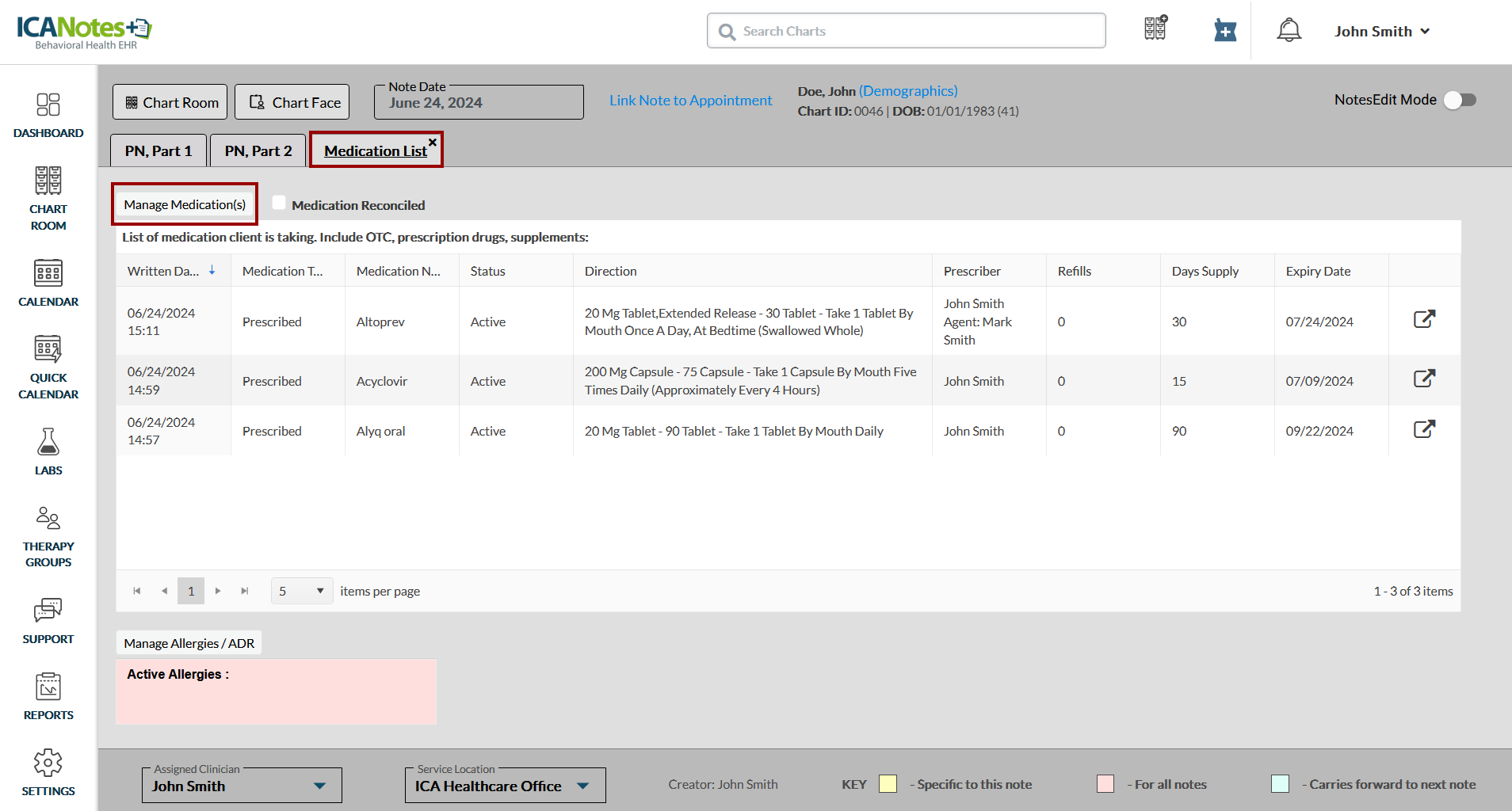Toggle the NotesEdit Mode switch
Image resolution: width=1512 pixels, height=811 pixels.
1459,100
